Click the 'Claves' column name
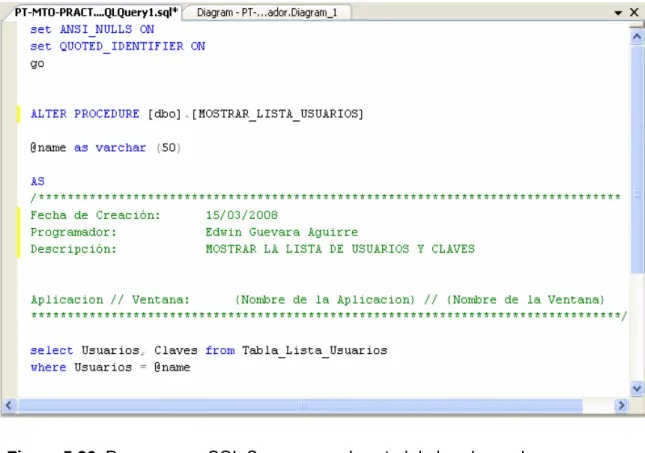 [176, 350]
